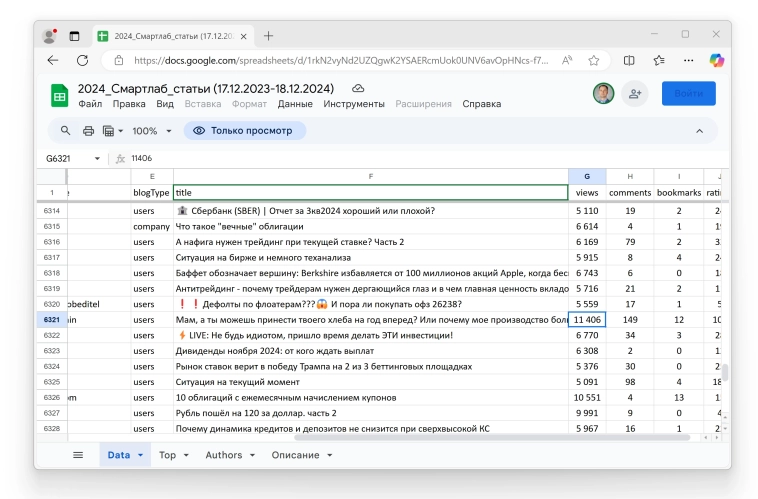Screen dimensions: 758x499
Task: Open the Инструменты menu
Action: (x=354, y=104)
